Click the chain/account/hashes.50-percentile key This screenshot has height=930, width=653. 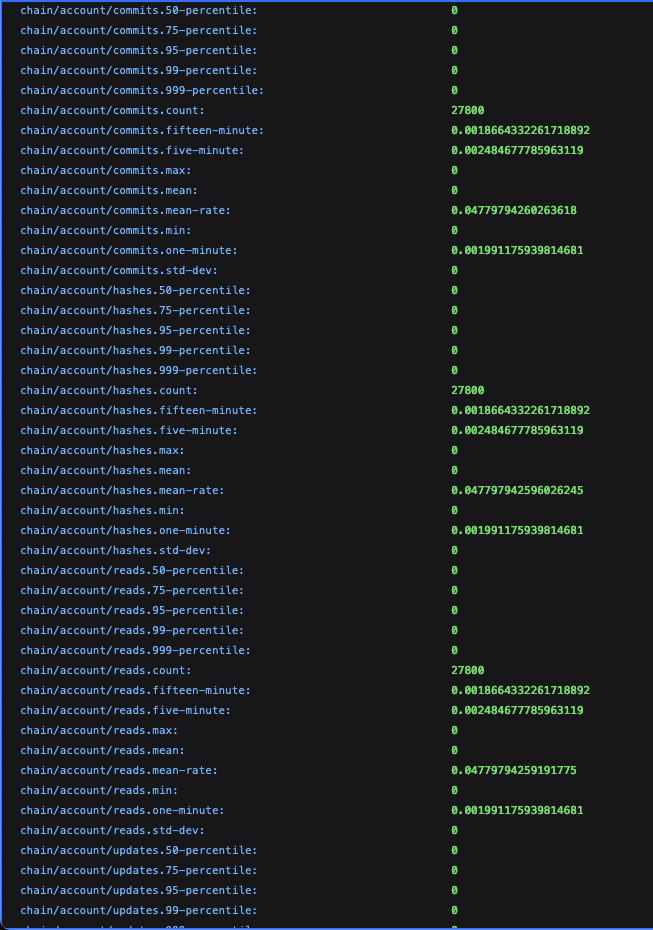[135, 290]
